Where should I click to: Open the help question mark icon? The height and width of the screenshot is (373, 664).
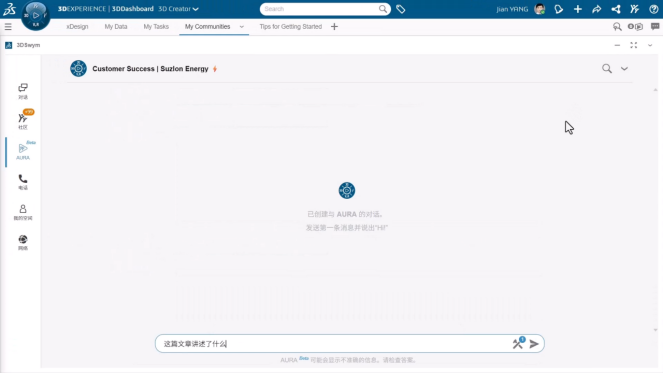coord(653,9)
